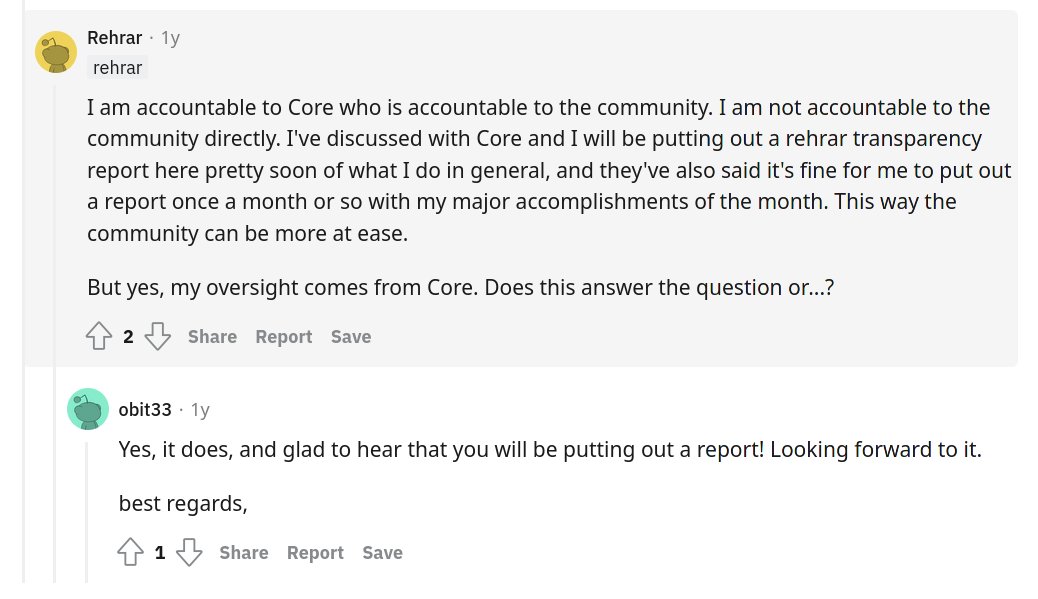Viewport: 1038px width, 599px height.
Task: Open Rehrar username profile link
Action: (x=115, y=38)
